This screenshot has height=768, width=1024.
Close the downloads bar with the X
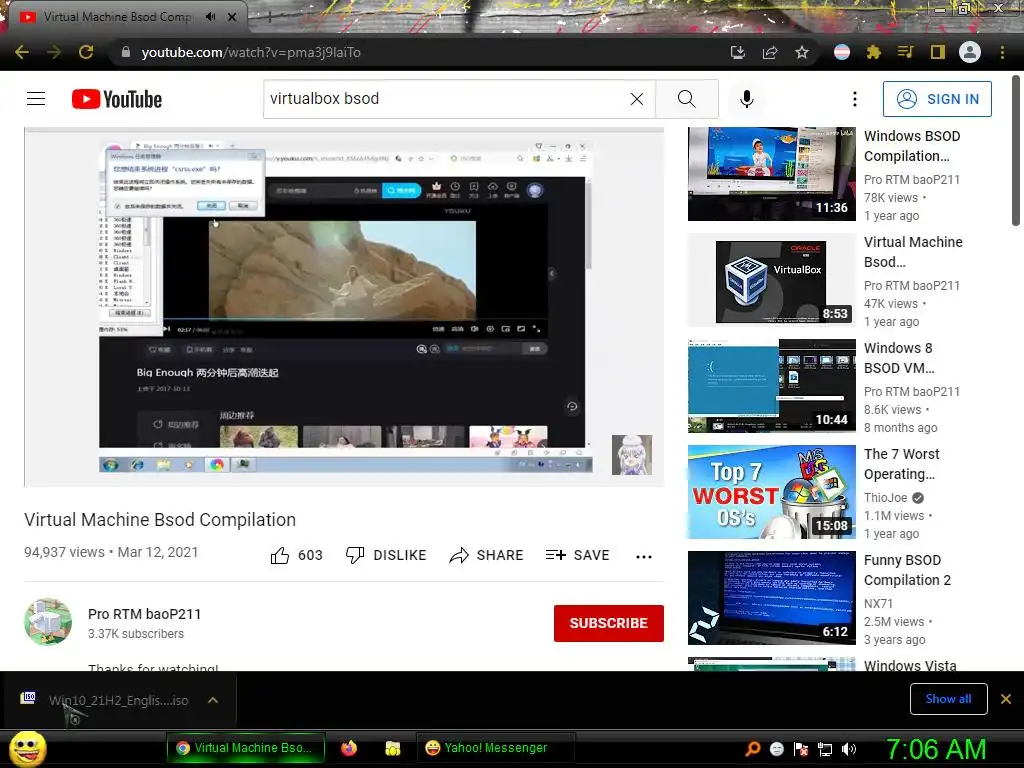tap(1006, 699)
